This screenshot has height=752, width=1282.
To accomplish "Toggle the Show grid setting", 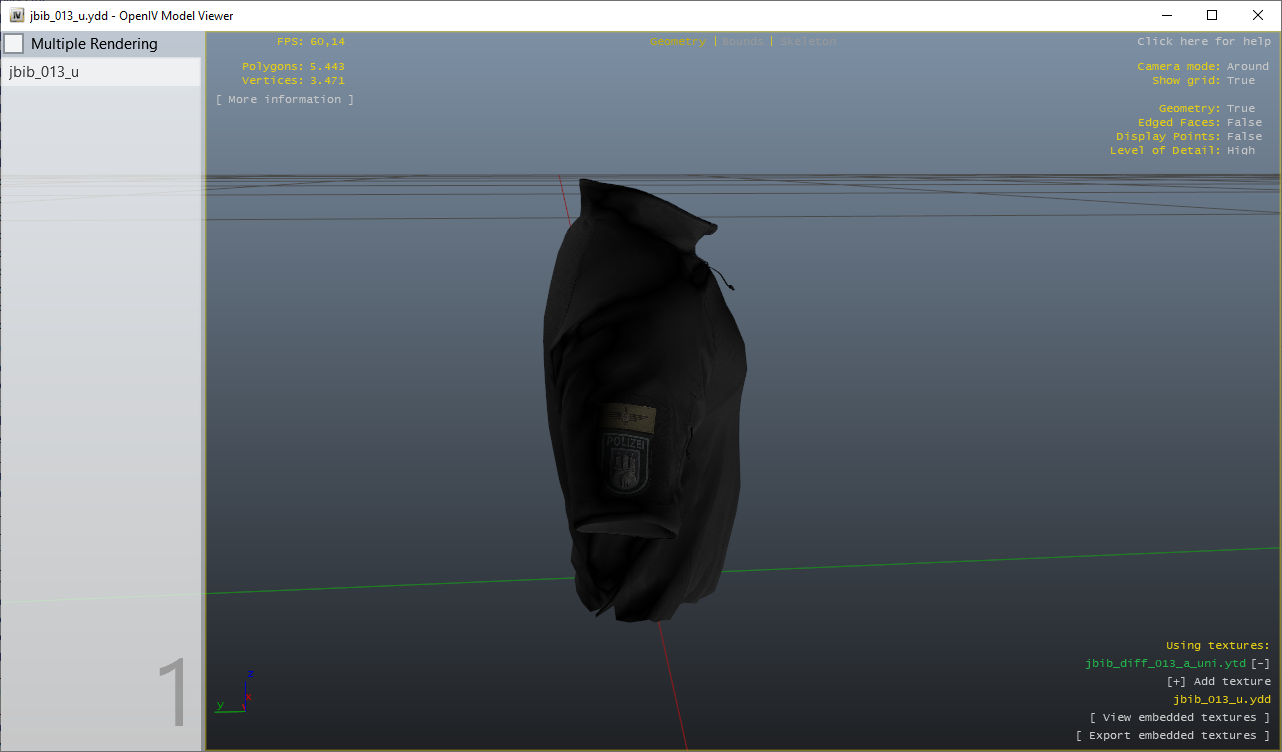I will pos(1240,81).
